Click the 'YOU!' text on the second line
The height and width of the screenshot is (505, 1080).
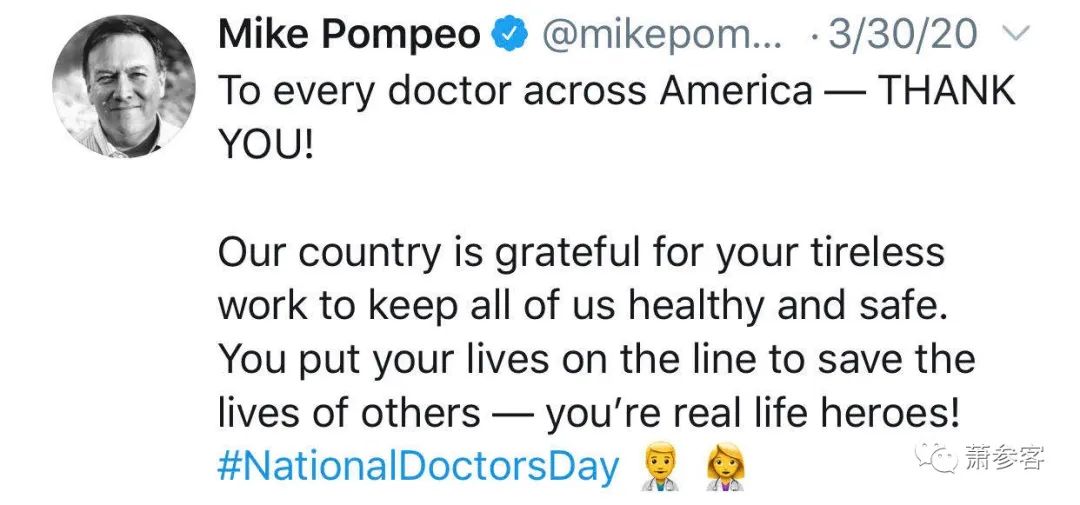[x=266, y=145]
